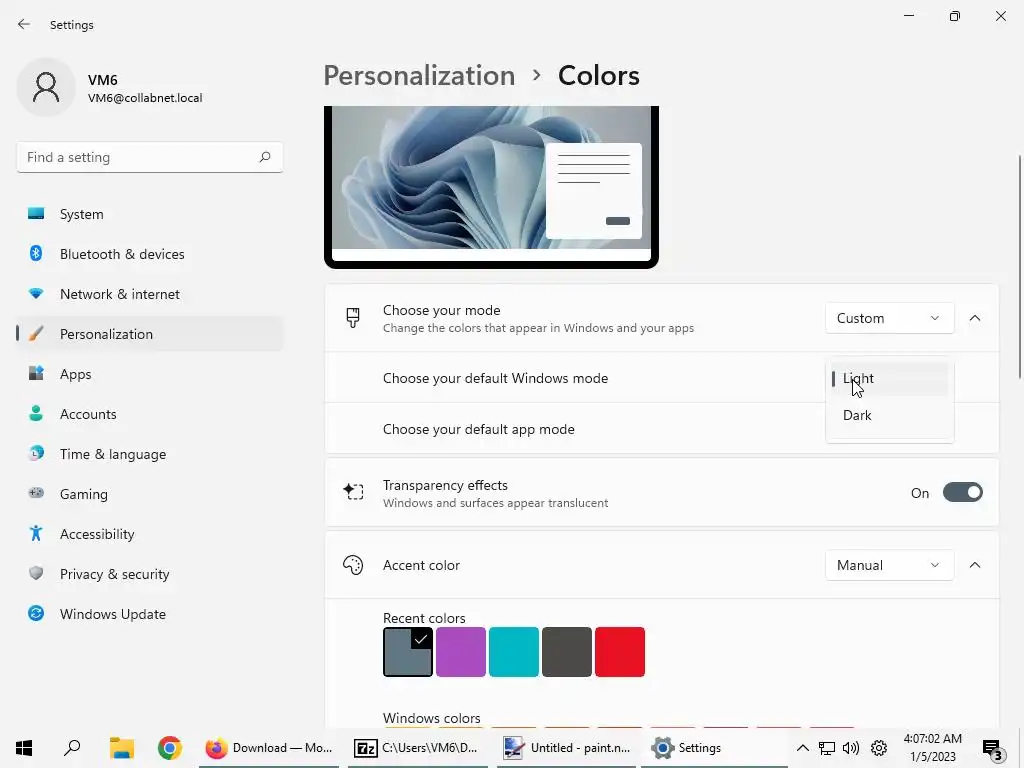Open Network & internet settings category
1024x768 pixels.
150,294
